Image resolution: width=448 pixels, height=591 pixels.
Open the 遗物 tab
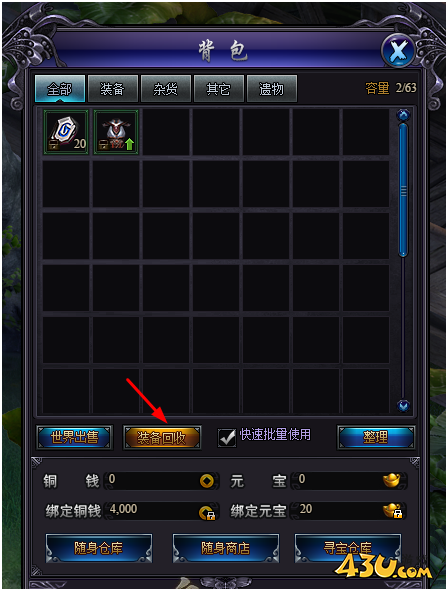(272, 89)
